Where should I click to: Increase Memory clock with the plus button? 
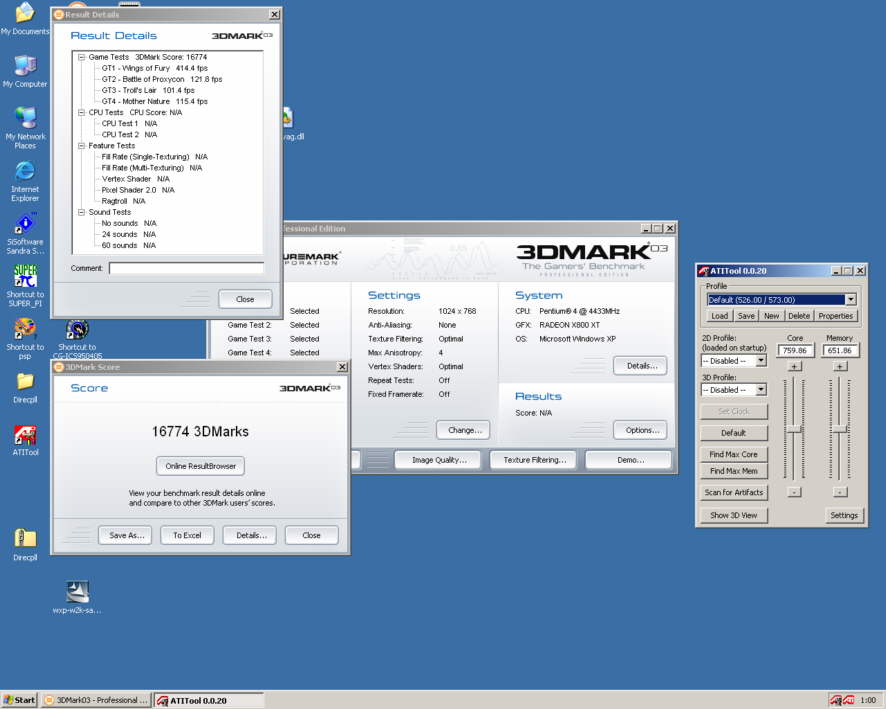(x=840, y=366)
